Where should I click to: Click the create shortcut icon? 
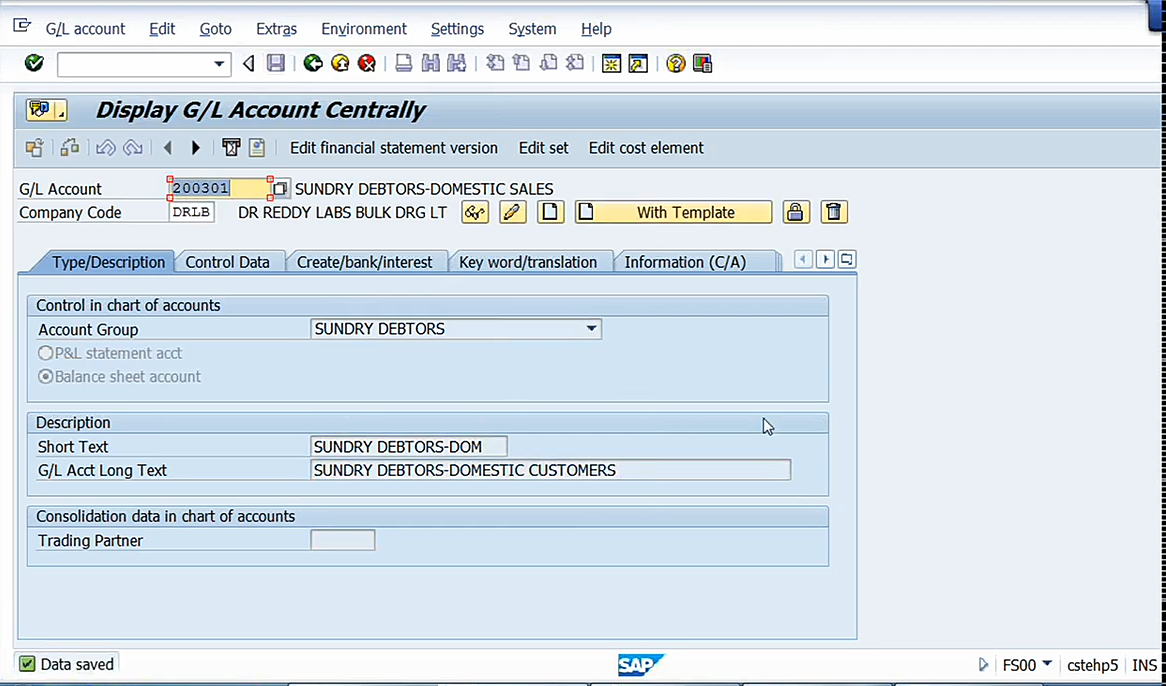point(638,63)
